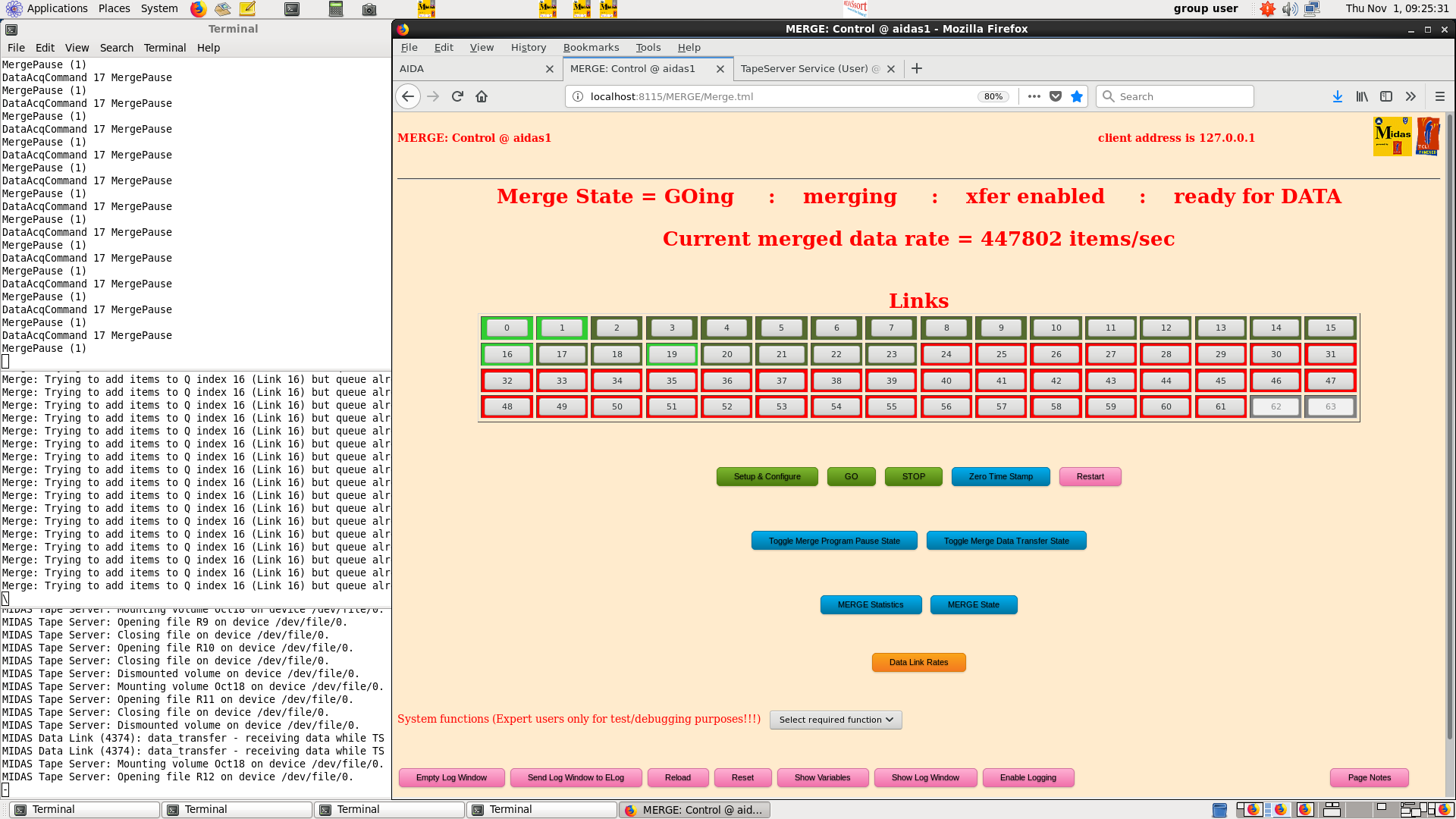Open Firefox Bookmarks menu

(x=591, y=47)
